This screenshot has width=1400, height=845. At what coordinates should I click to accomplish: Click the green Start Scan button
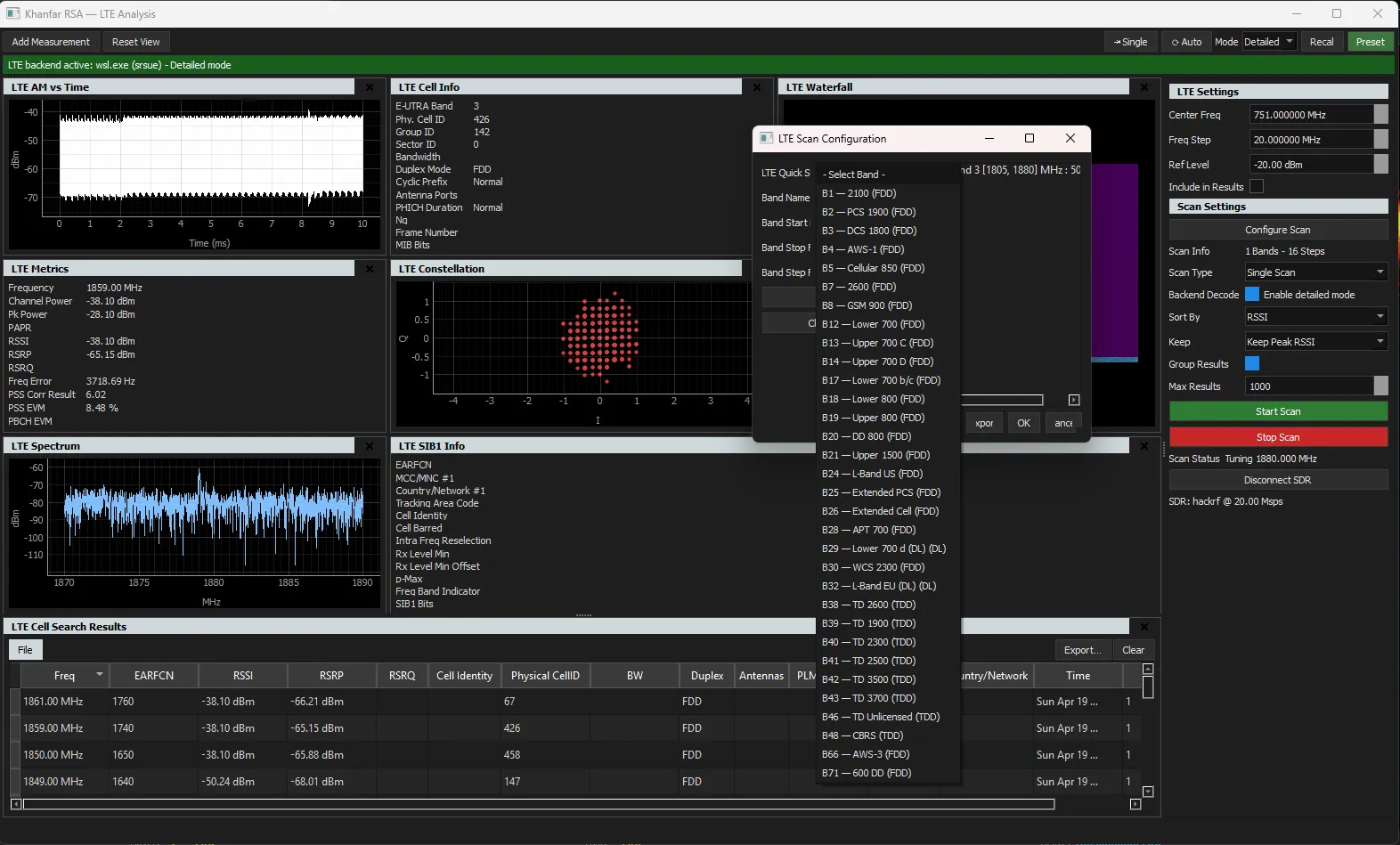[1278, 411]
